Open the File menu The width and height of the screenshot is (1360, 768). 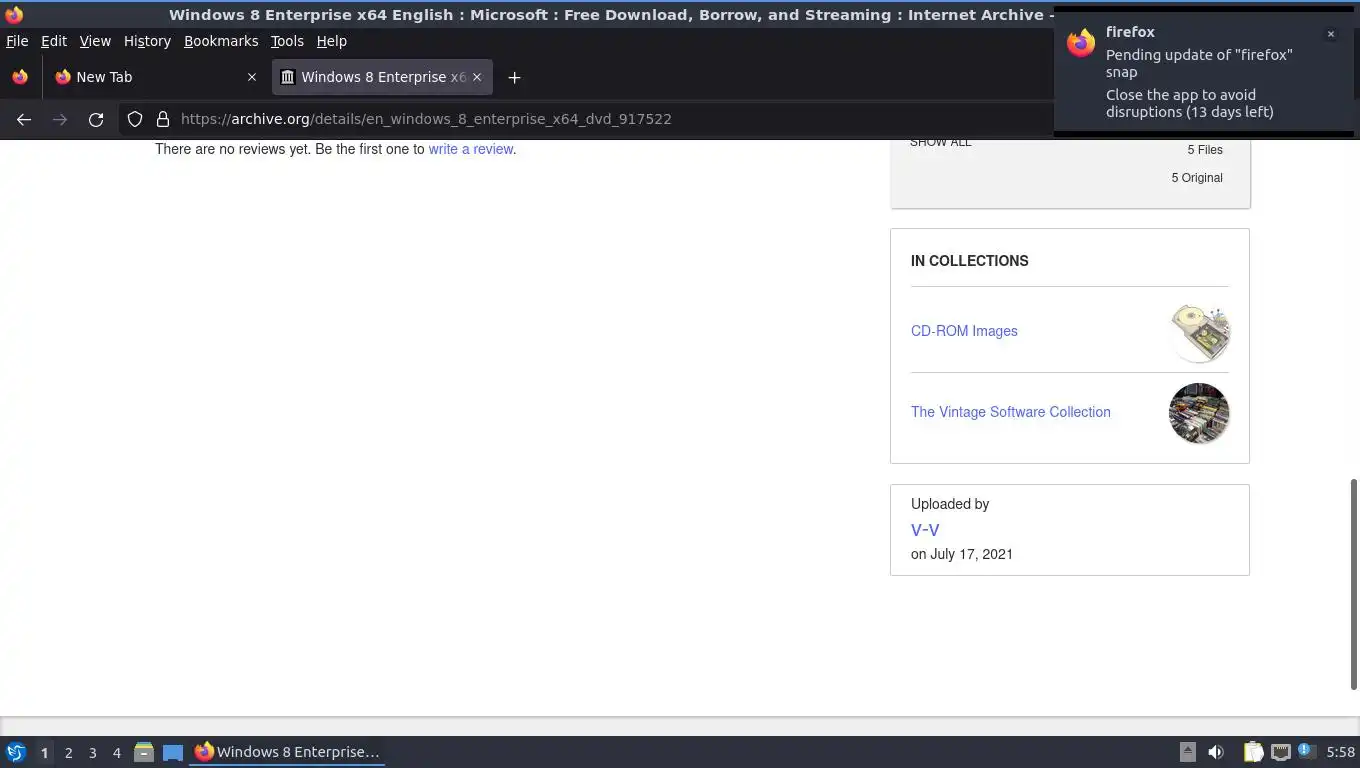pyautogui.click(x=17, y=41)
